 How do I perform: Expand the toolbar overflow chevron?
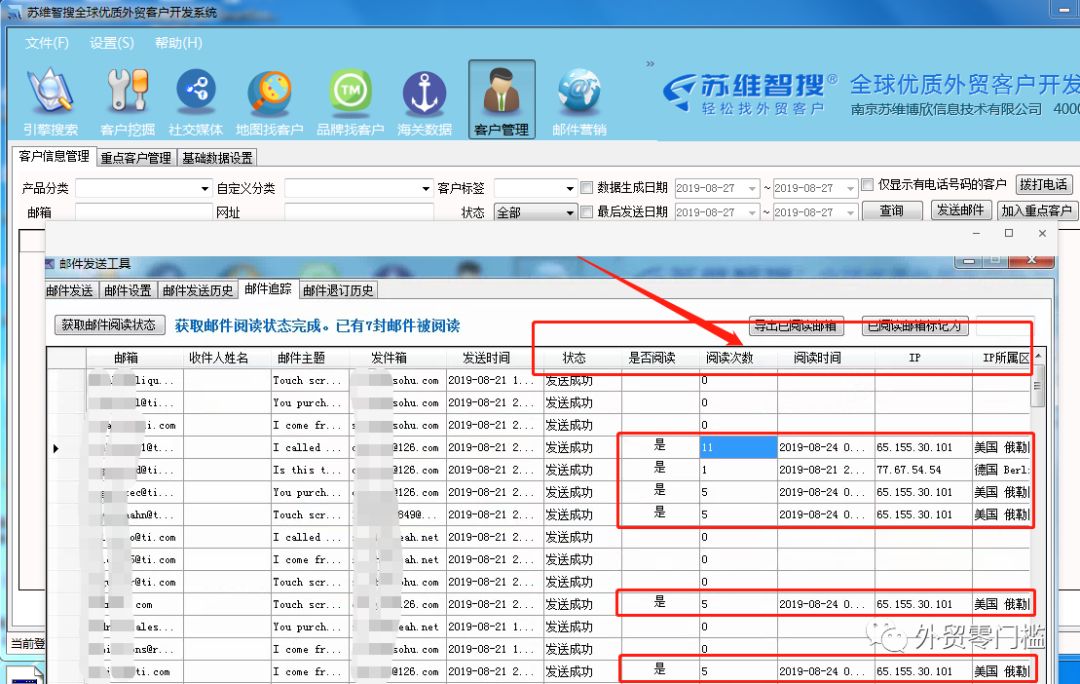coord(650,64)
